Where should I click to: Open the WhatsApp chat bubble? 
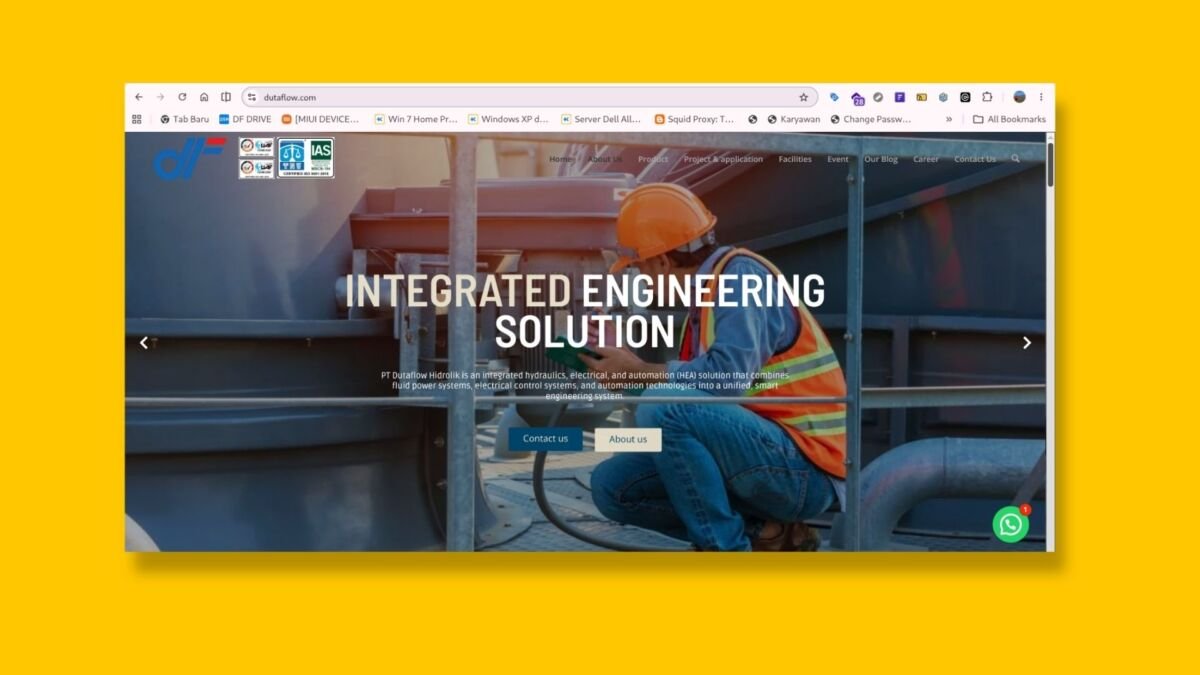[x=1010, y=524]
